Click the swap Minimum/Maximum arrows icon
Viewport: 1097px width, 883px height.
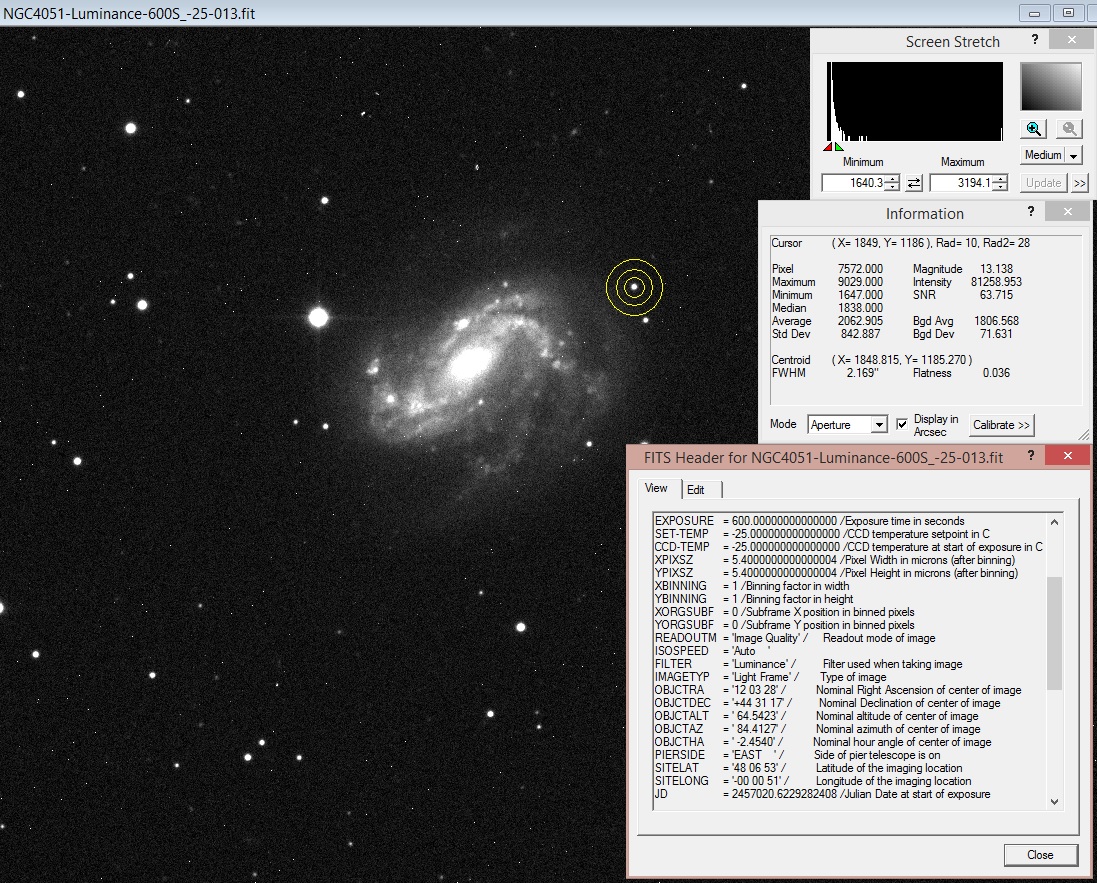point(914,182)
